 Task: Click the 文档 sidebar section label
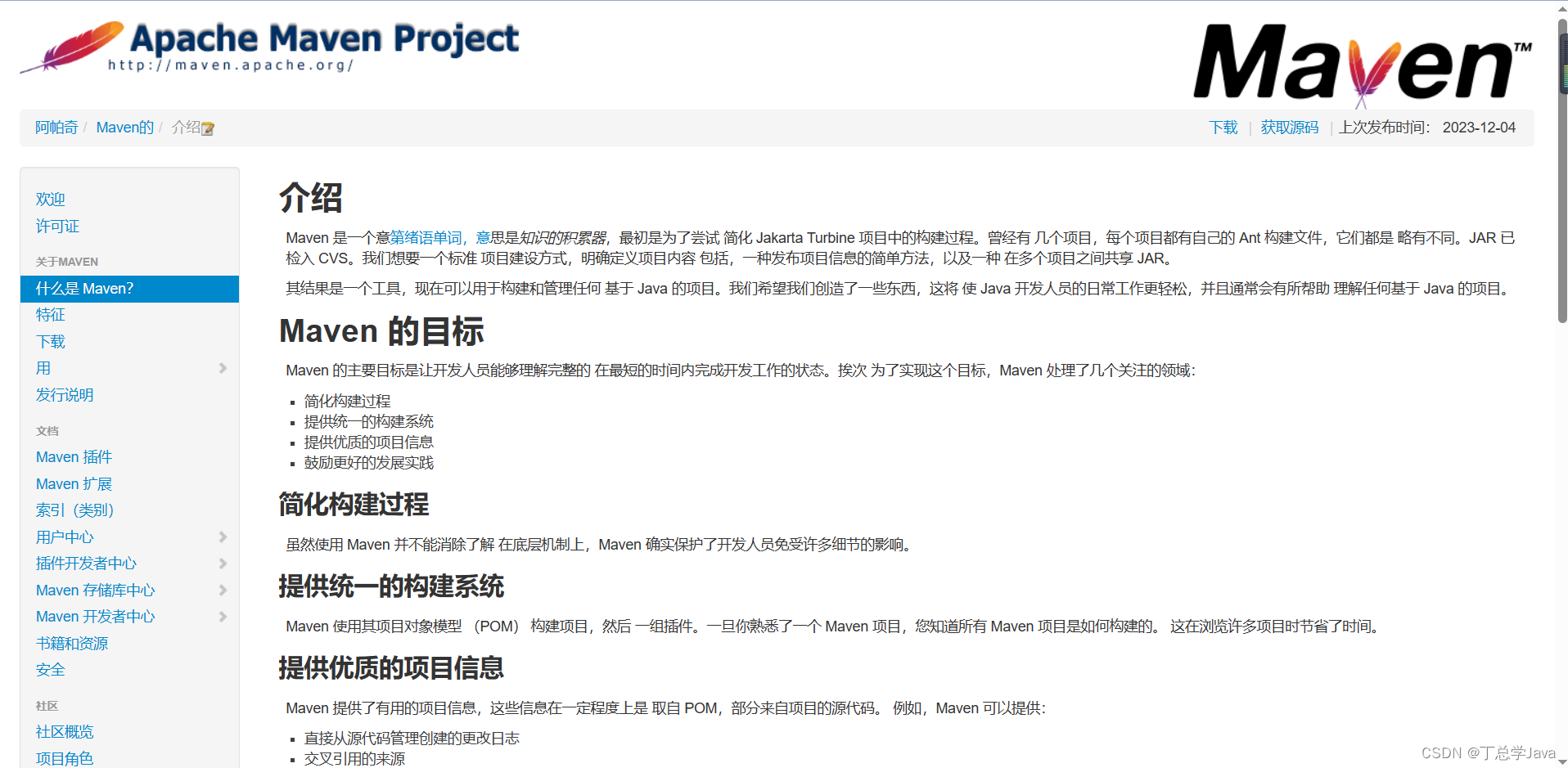(47, 431)
